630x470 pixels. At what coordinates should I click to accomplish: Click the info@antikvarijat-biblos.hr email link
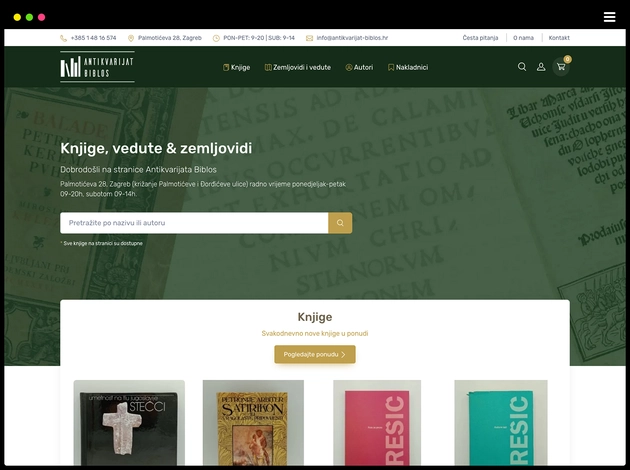click(352, 38)
